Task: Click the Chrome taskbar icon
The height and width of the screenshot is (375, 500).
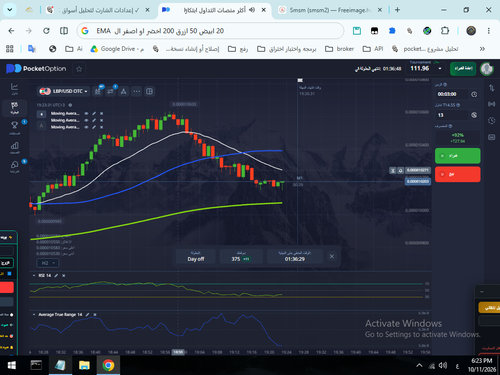Action: pos(108,366)
